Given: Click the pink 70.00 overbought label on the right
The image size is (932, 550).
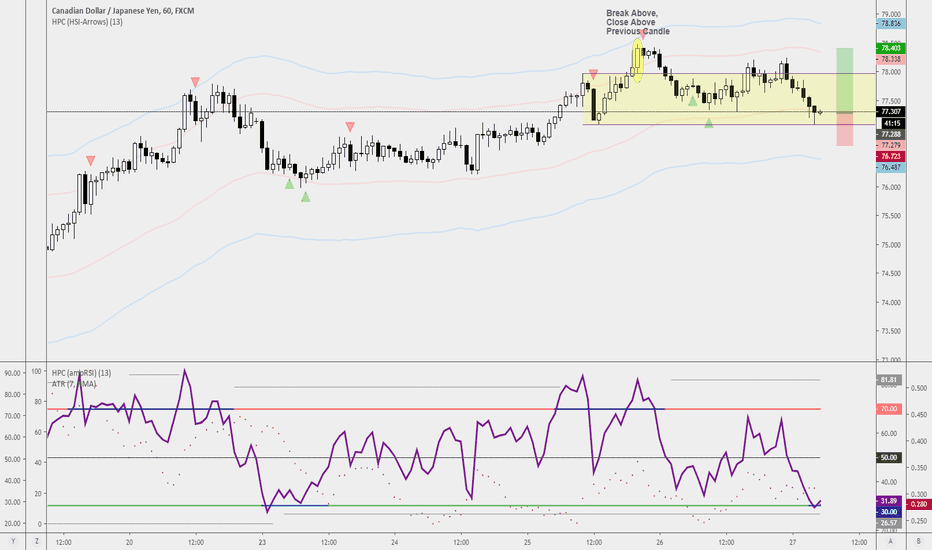Looking at the screenshot, I should 889,409.
